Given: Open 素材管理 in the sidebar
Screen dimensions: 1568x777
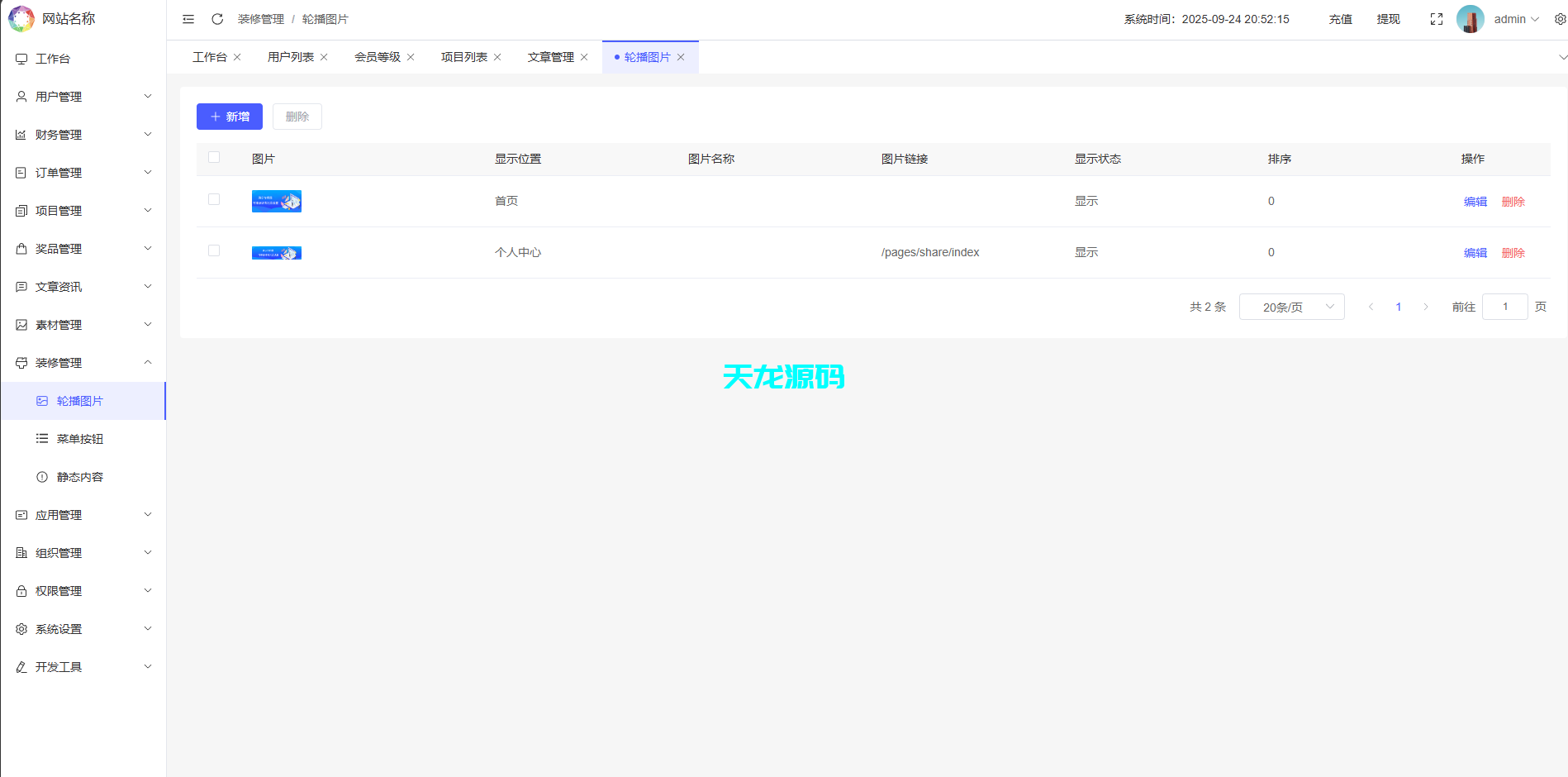Looking at the screenshot, I should (x=58, y=324).
